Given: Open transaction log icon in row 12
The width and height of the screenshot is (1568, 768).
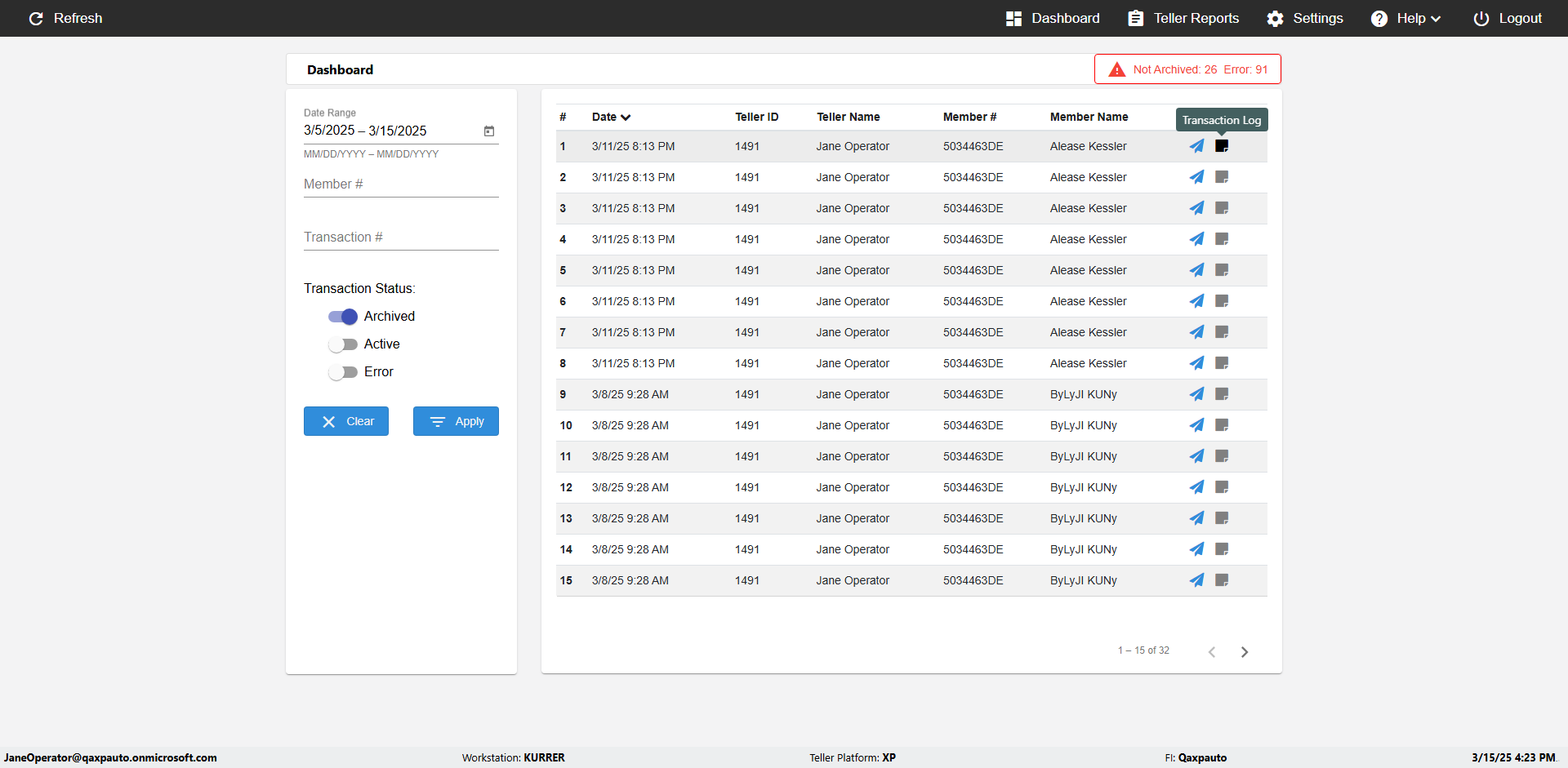Looking at the screenshot, I should [x=1222, y=487].
